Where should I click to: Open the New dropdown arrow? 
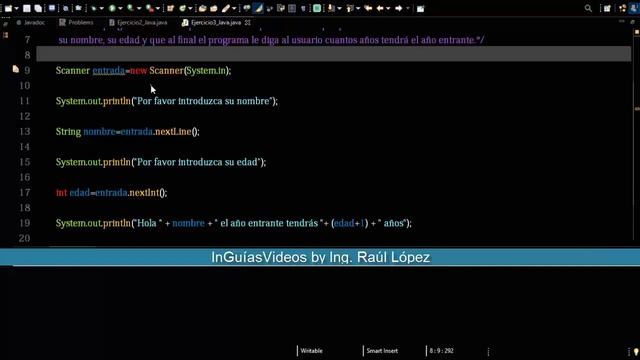(16, 9)
